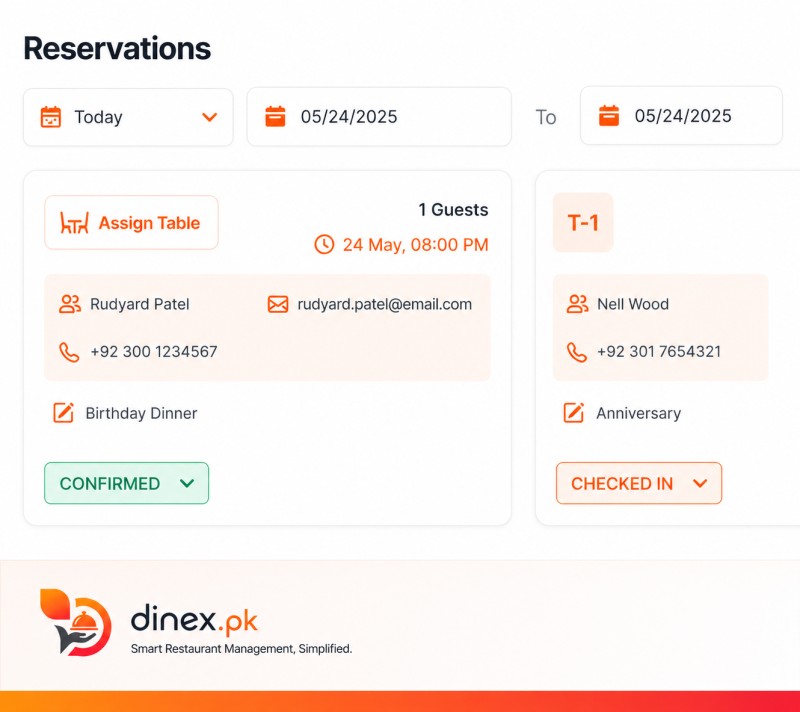Click the dinex.pk brand name
Screen dimensions: 800x712
tap(194, 620)
